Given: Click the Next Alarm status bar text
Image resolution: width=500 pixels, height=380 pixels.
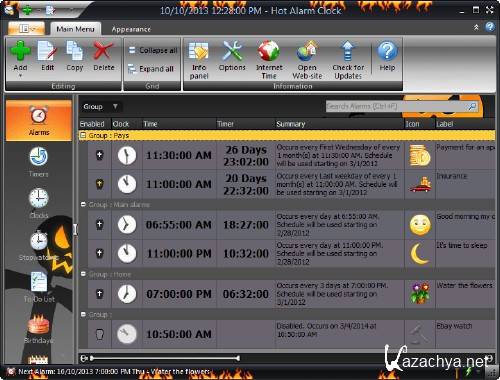Looking at the screenshot, I should point(114,371).
